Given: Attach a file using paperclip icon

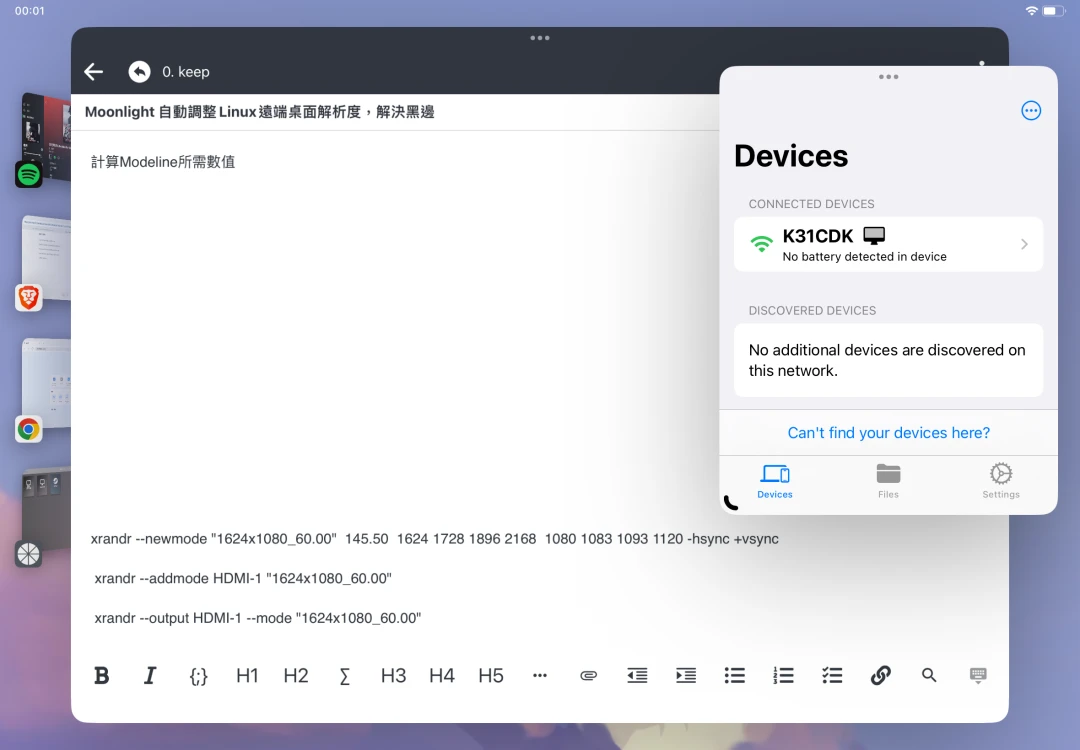Looking at the screenshot, I should [588, 676].
